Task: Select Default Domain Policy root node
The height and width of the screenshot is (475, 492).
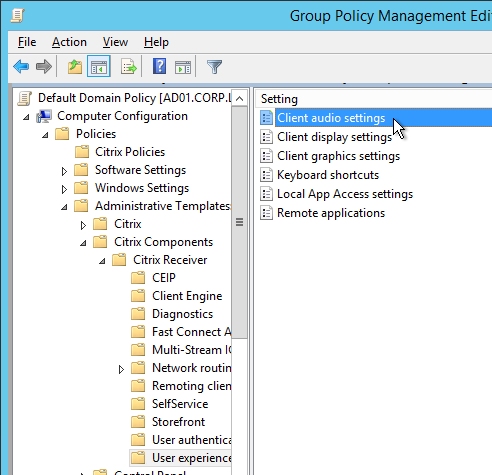Action: tap(134, 98)
